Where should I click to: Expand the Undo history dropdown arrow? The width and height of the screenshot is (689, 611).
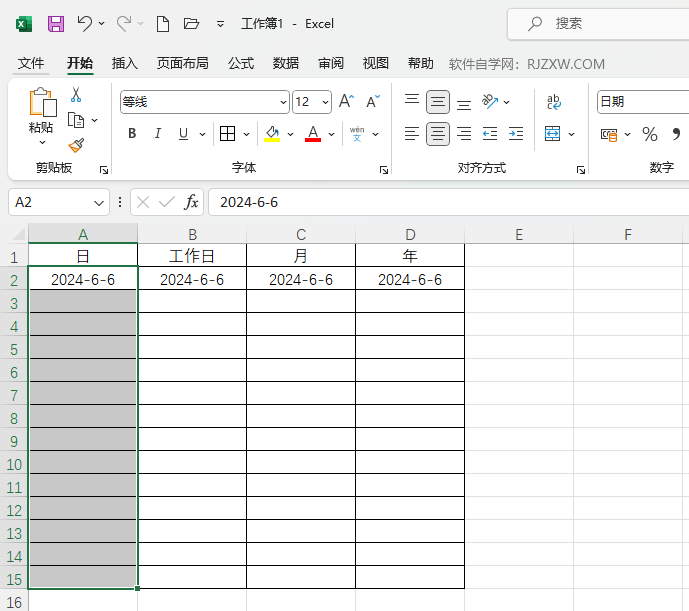pos(102,23)
